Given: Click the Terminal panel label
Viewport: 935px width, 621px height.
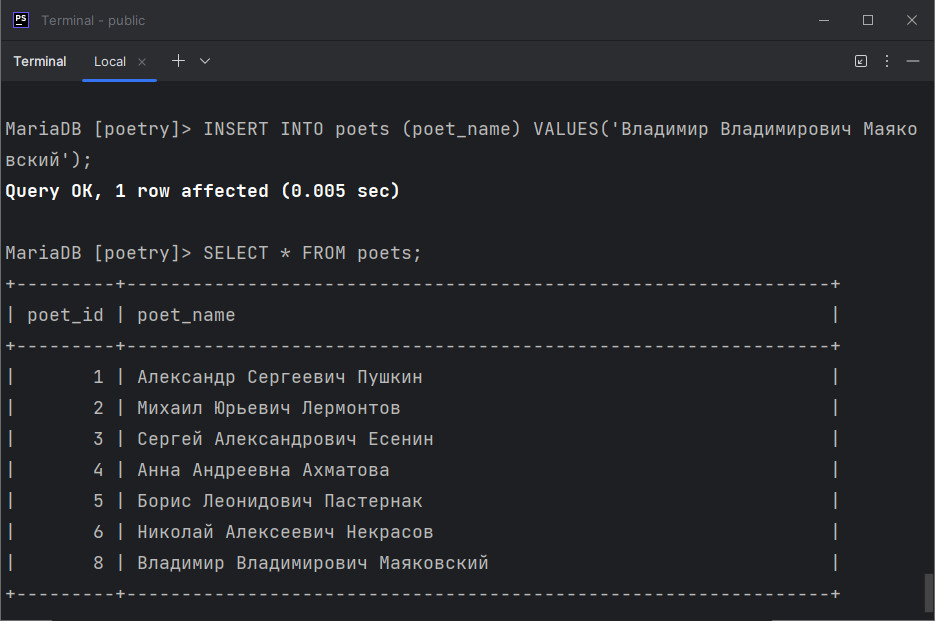Looking at the screenshot, I should [40, 61].
